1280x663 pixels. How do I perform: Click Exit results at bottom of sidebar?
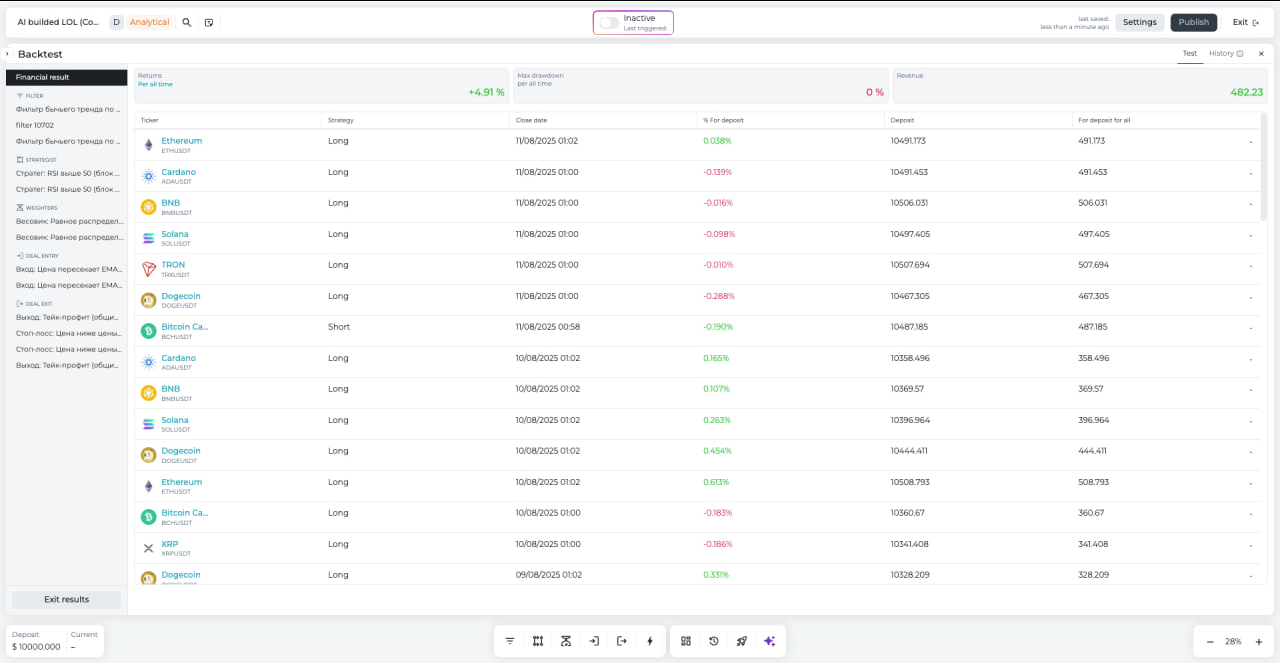coord(65,599)
